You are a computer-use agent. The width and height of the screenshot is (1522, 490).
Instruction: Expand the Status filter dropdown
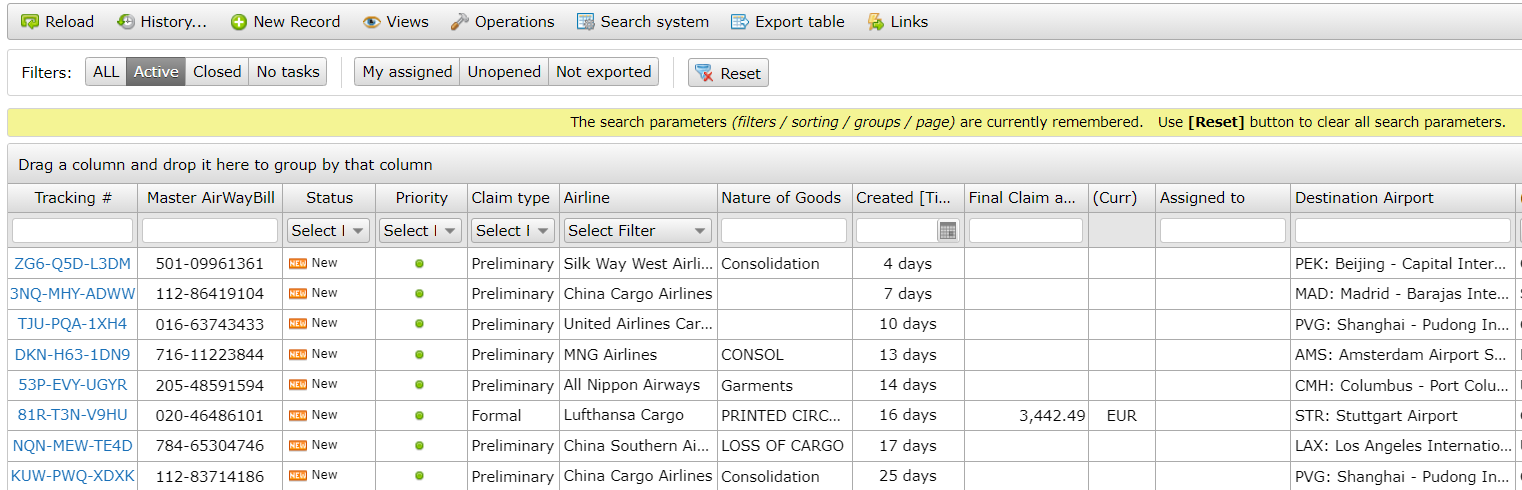[329, 231]
